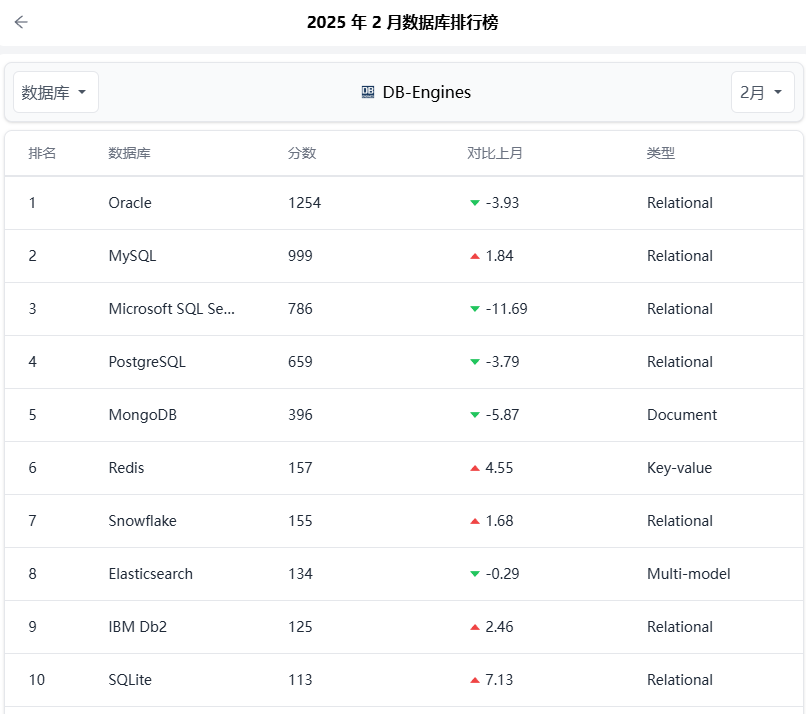
Task: Click the change value -11.69
Action: [506, 309]
